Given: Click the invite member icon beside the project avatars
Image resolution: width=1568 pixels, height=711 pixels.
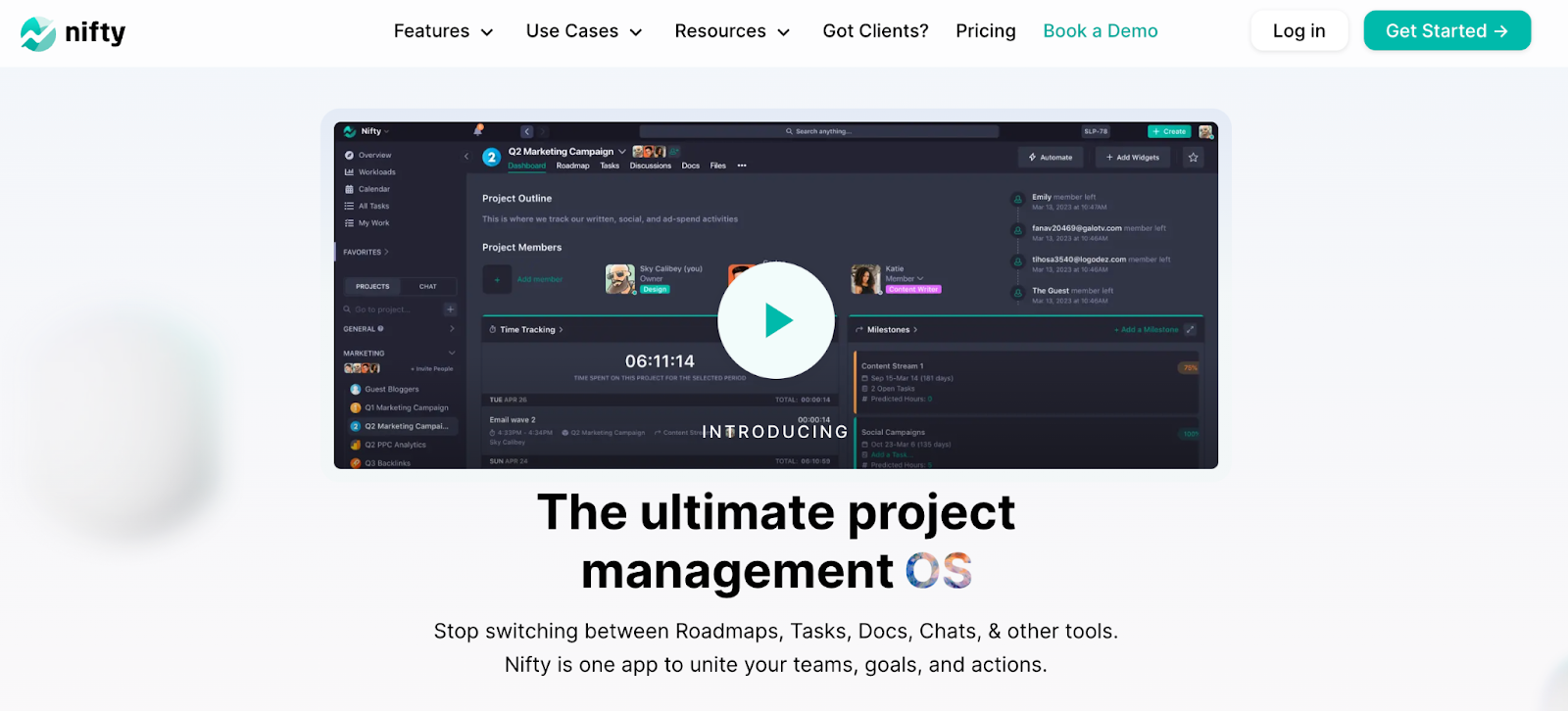Looking at the screenshot, I should (x=674, y=152).
